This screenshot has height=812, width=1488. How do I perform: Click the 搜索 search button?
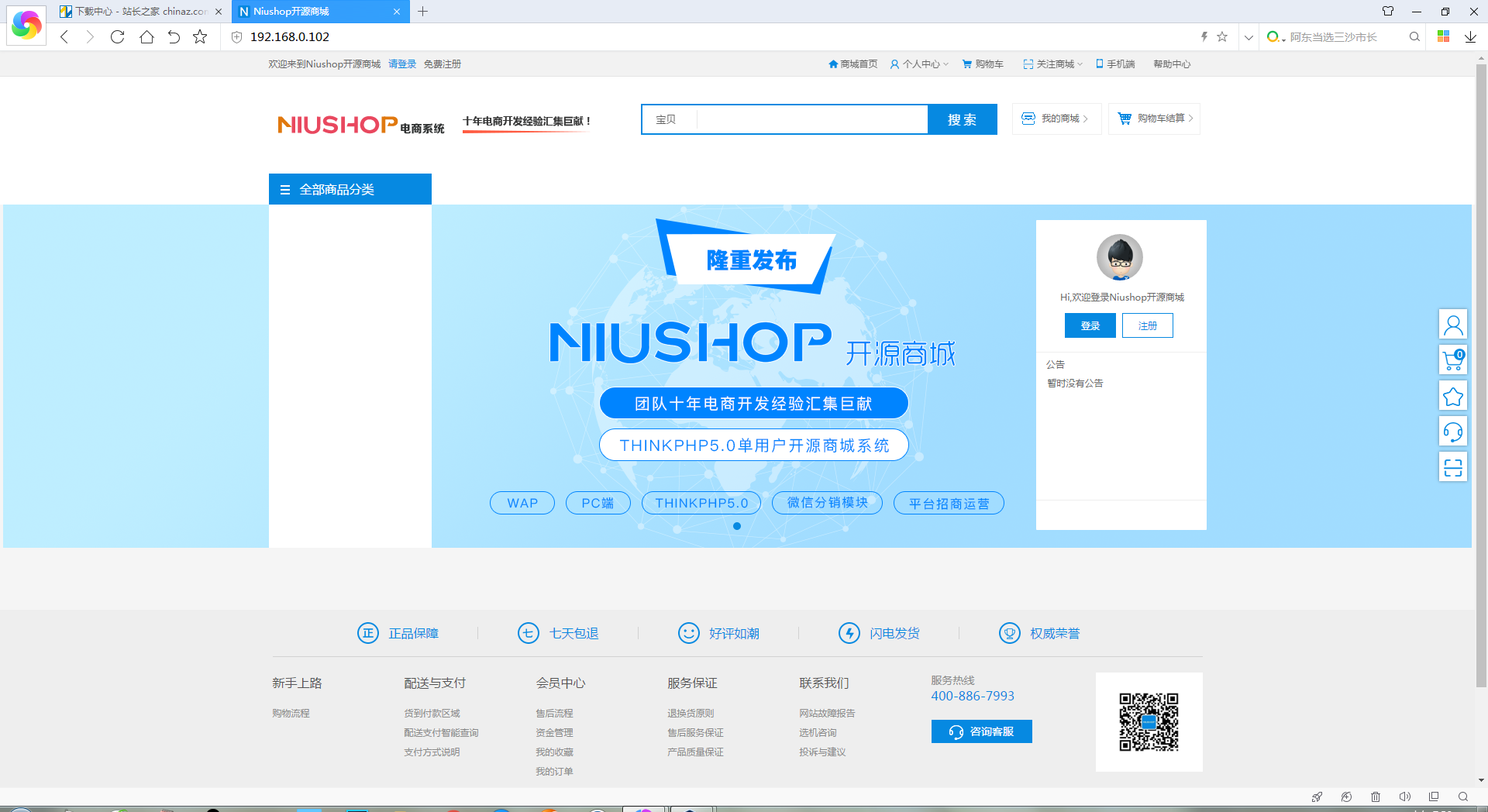[x=962, y=119]
